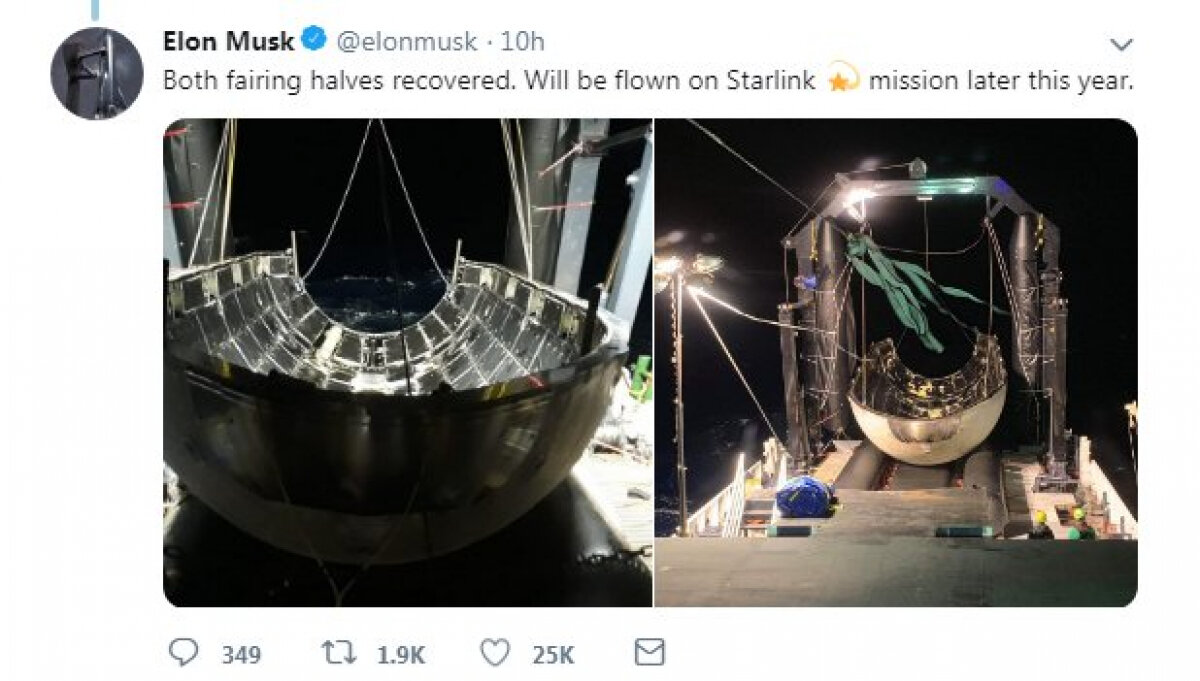Screen dimensions: 1200x681
Task: Like the tweet with the heart icon
Action: click(495, 653)
